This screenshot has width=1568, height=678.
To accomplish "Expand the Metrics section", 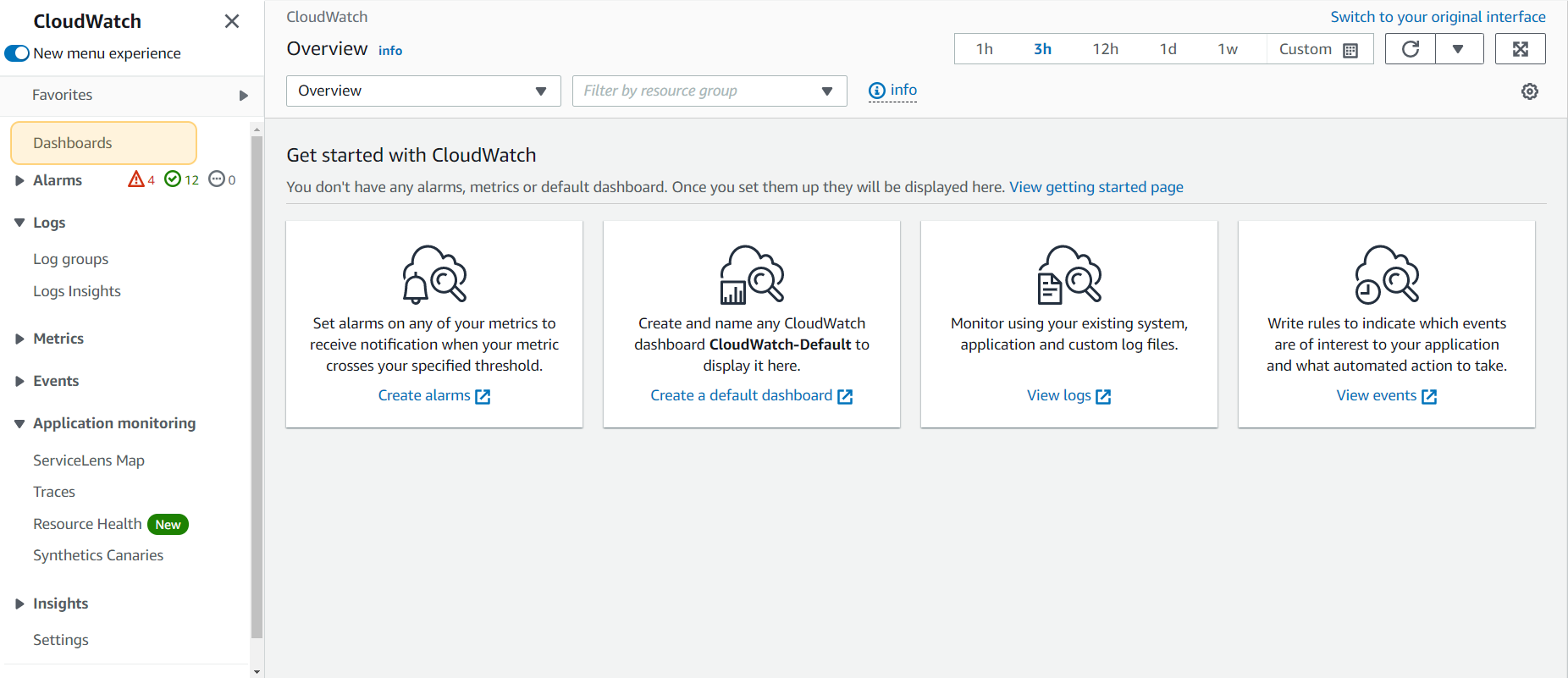I will click(19, 339).
